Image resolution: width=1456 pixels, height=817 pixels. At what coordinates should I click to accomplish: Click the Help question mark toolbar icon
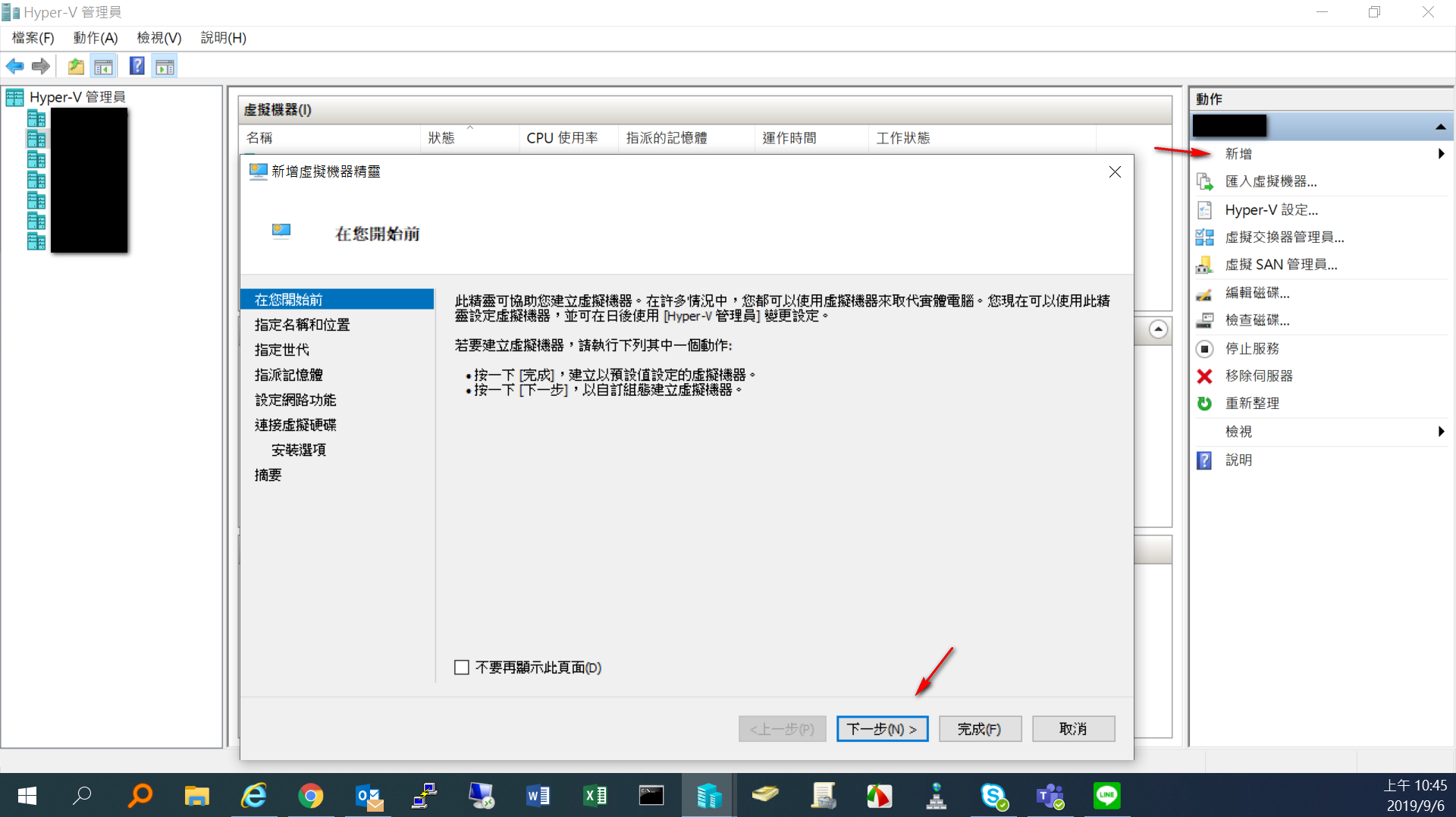[x=136, y=67]
